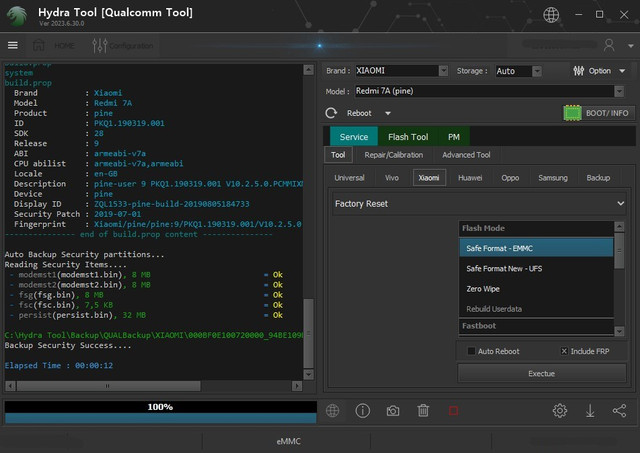This screenshot has height=453, width=640.
Task: Select Zero Wipe option
Action: click(536, 289)
